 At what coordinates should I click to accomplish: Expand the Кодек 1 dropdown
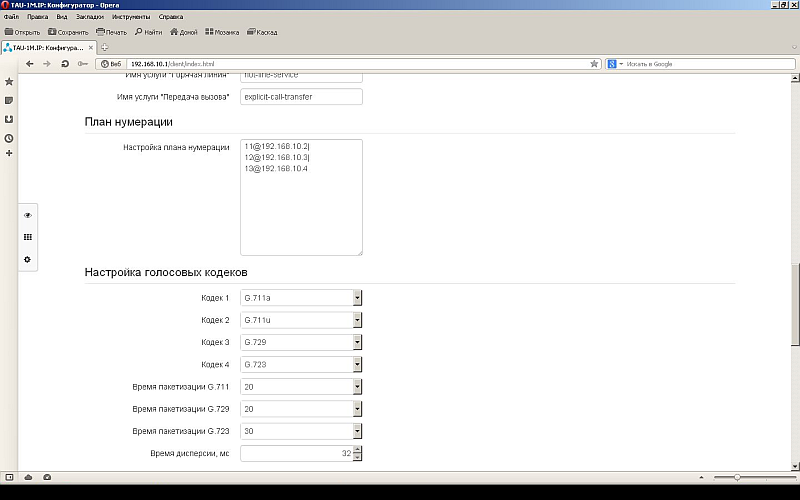(x=357, y=298)
